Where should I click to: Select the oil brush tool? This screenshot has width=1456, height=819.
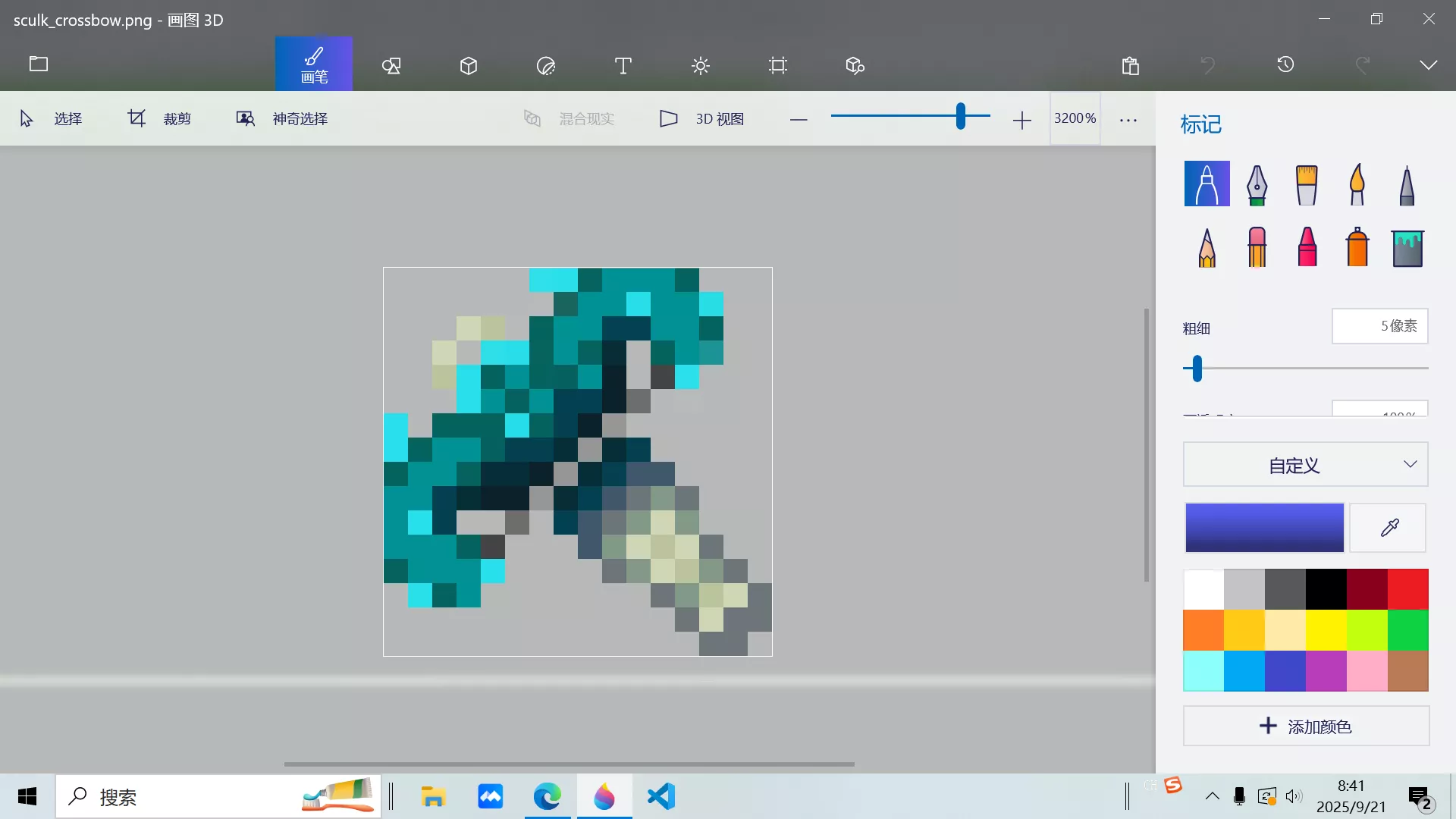(x=1307, y=184)
